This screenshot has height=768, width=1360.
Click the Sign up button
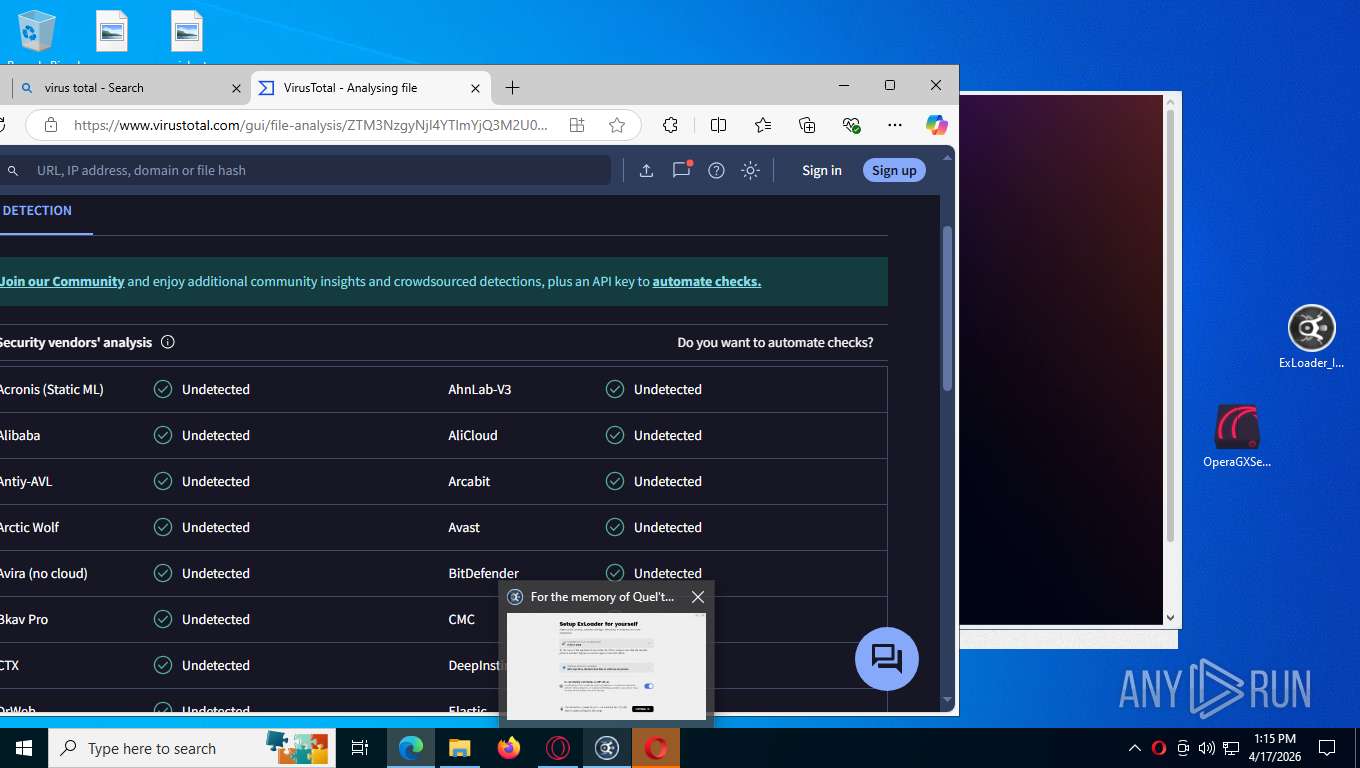tap(894, 170)
